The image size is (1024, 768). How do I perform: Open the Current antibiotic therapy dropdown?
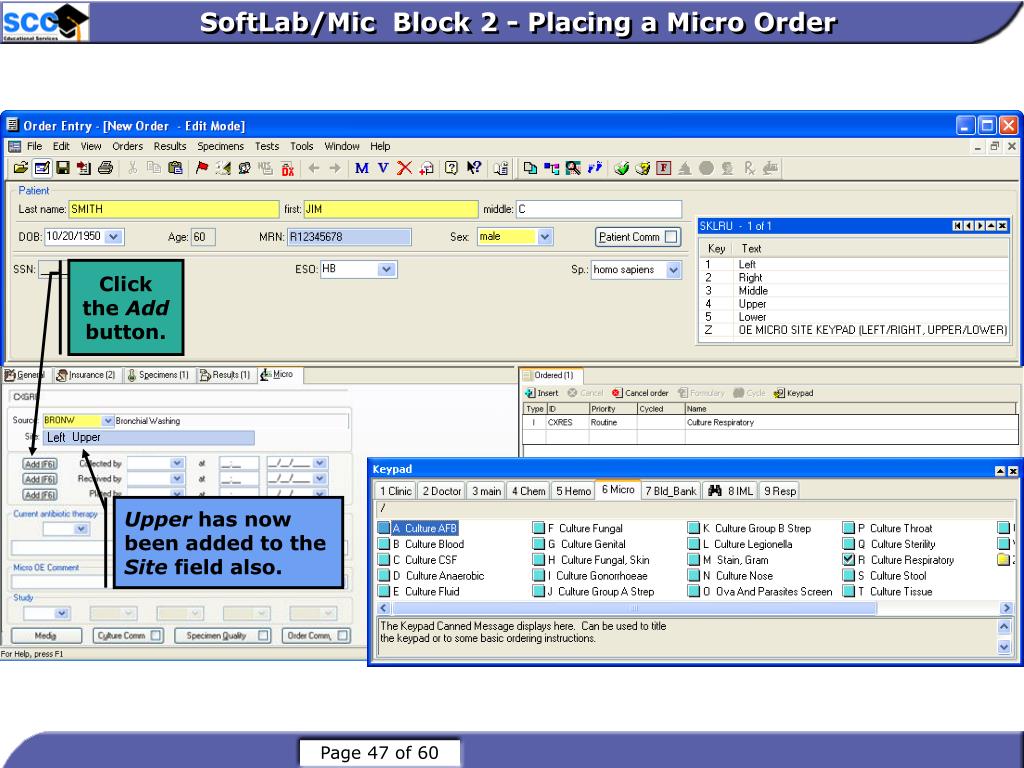pos(81,529)
